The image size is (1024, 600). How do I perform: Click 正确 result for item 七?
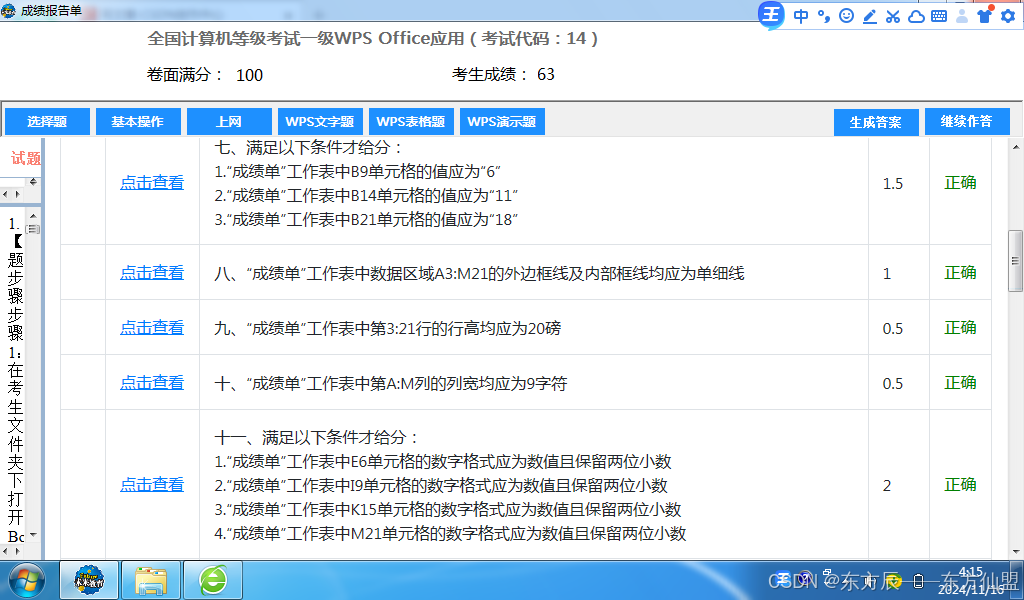[960, 183]
